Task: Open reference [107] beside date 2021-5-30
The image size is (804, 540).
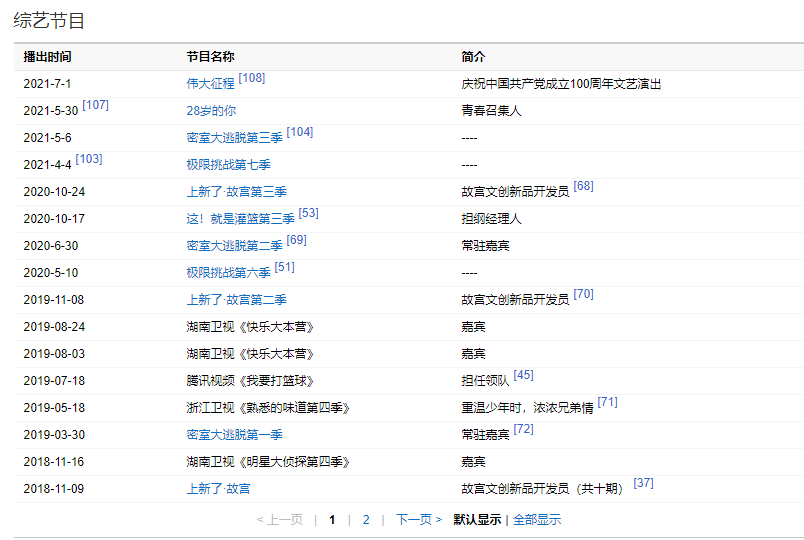Action: pyautogui.click(x=95, y=105)
